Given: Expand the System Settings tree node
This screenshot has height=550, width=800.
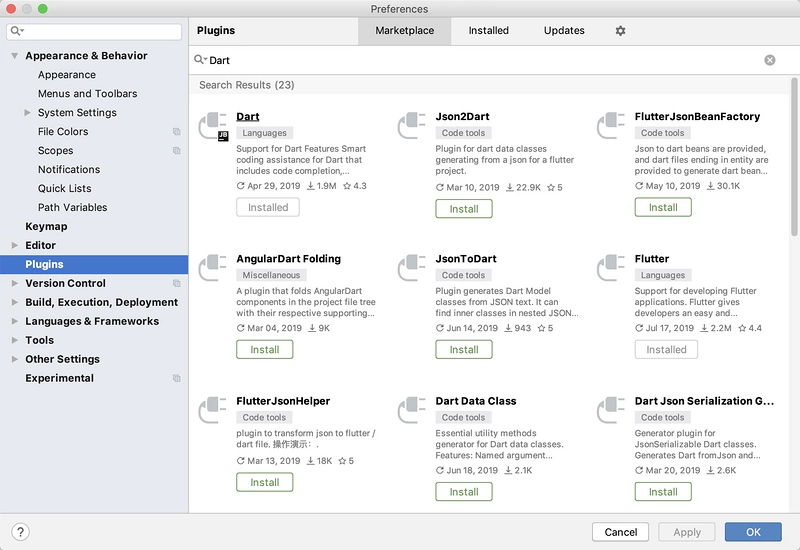Looking at the screenshot, I should click(x=28, y=112).
